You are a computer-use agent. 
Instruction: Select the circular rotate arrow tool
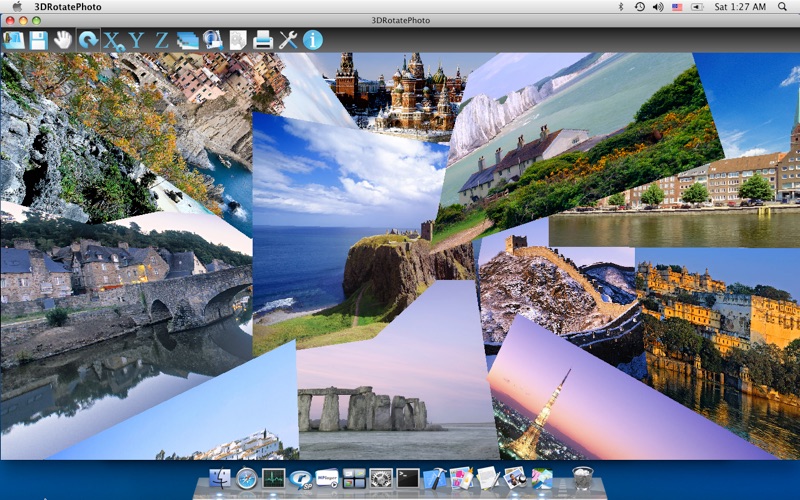tap(89, 40)
